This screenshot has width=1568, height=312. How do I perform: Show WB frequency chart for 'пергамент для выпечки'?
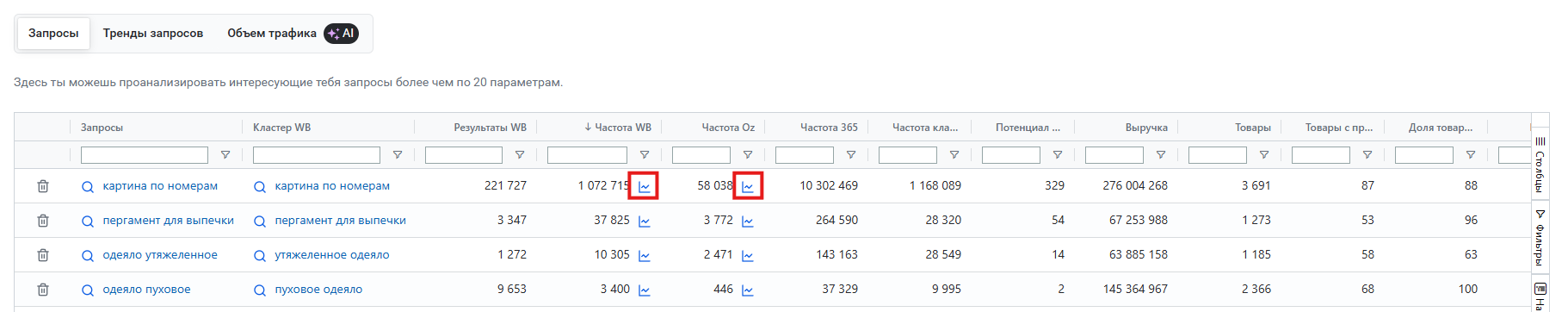click(644, 221)
